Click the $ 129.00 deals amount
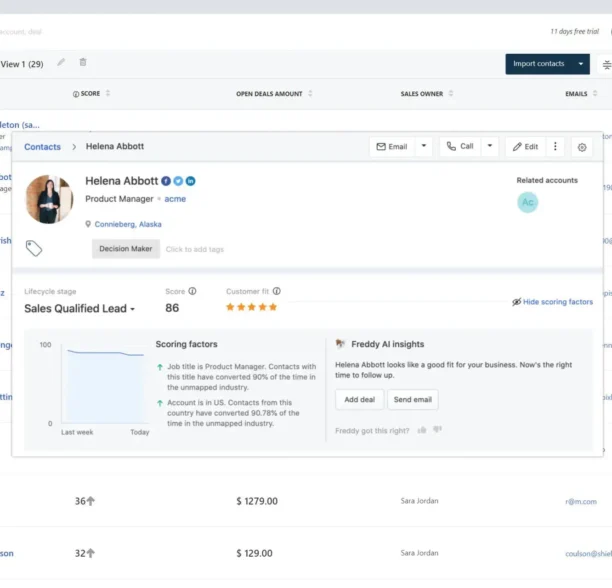 (254, 553)
